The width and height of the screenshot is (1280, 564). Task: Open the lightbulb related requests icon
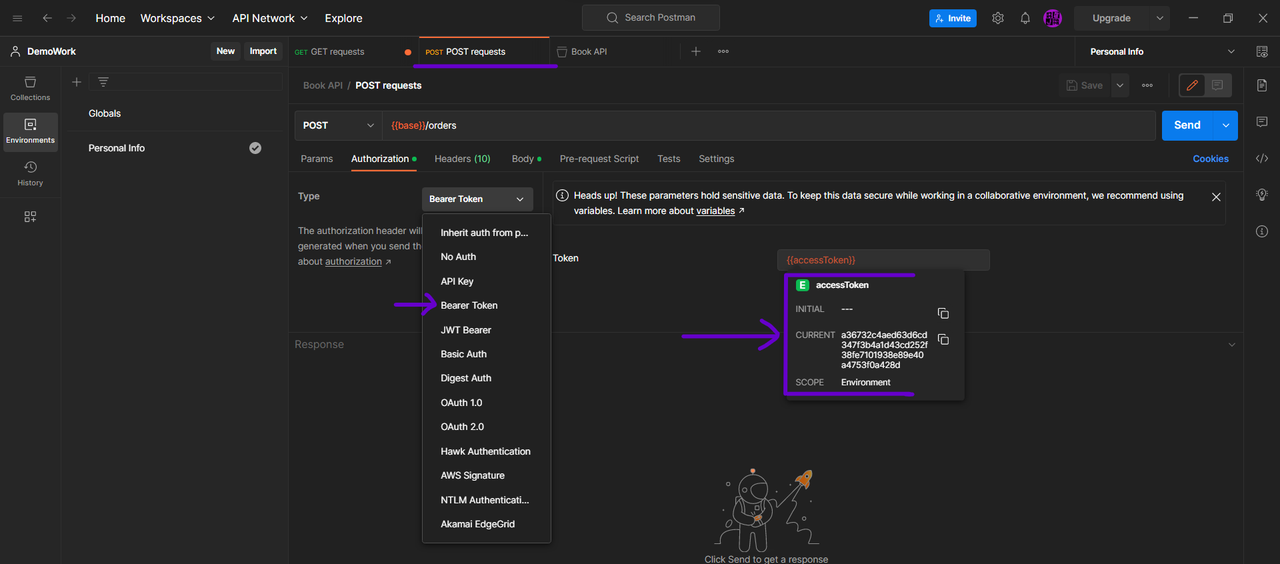[1262, 195]
